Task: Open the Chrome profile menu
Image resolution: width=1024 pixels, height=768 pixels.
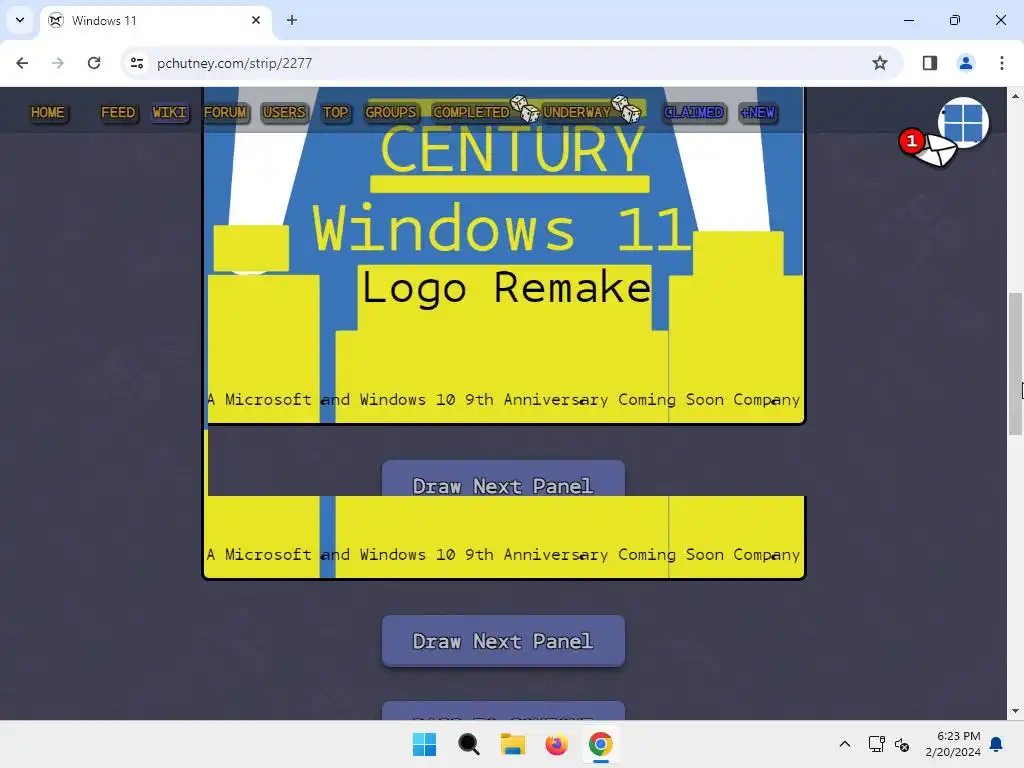Action: (x=965, y=63)
